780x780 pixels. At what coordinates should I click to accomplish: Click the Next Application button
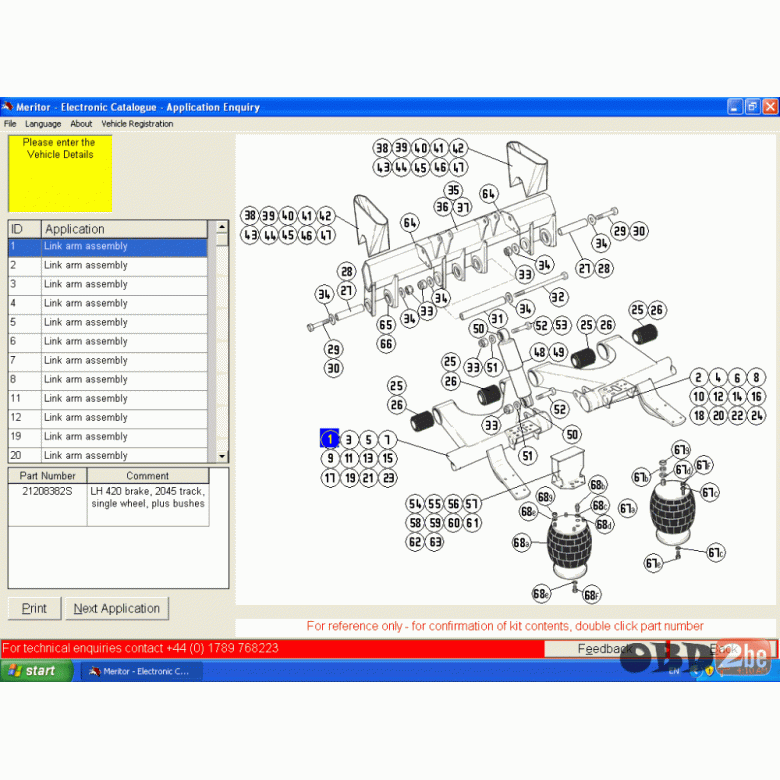(117, 608)
